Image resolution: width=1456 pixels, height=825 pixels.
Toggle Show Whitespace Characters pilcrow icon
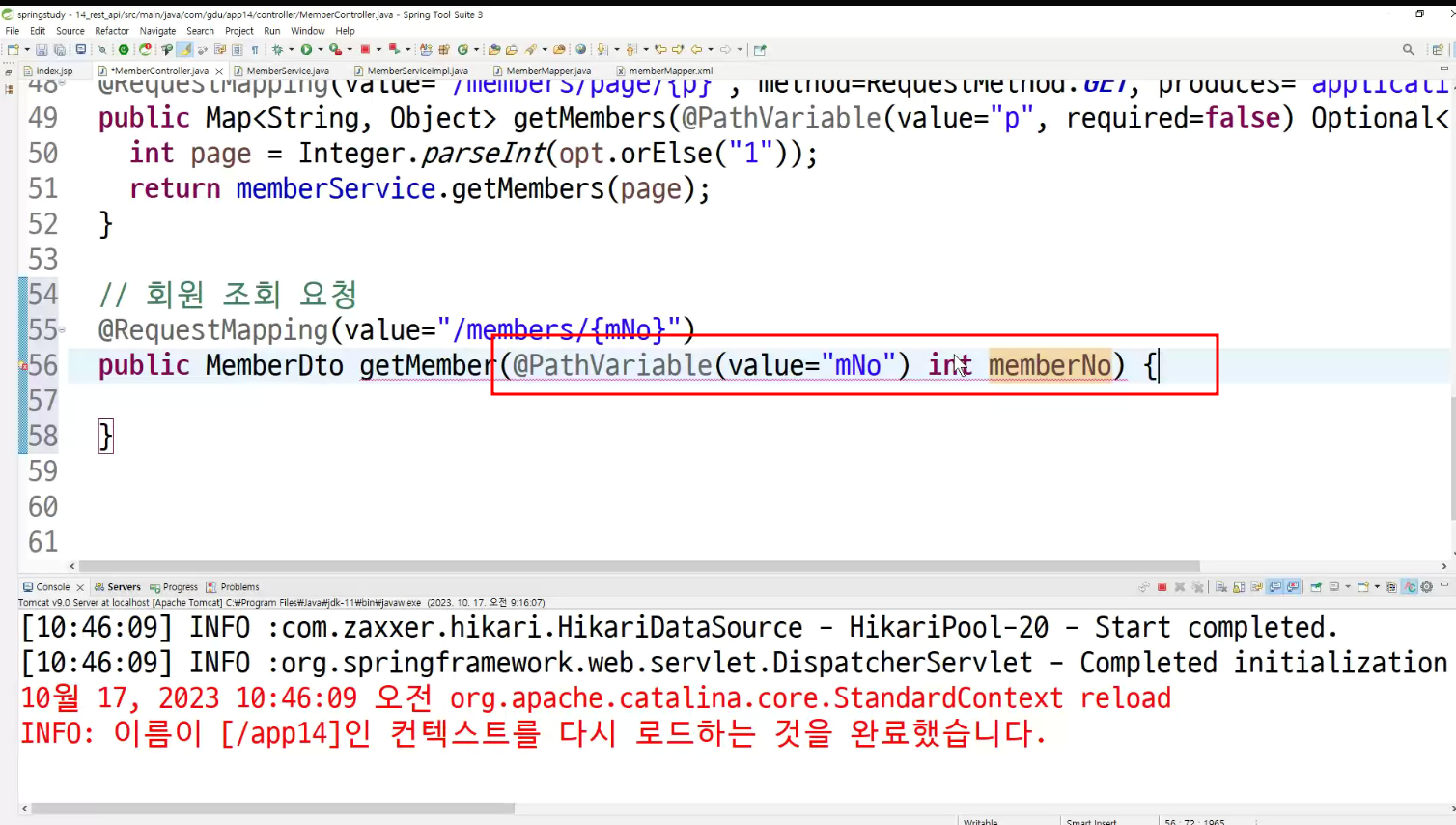(255, 50)
